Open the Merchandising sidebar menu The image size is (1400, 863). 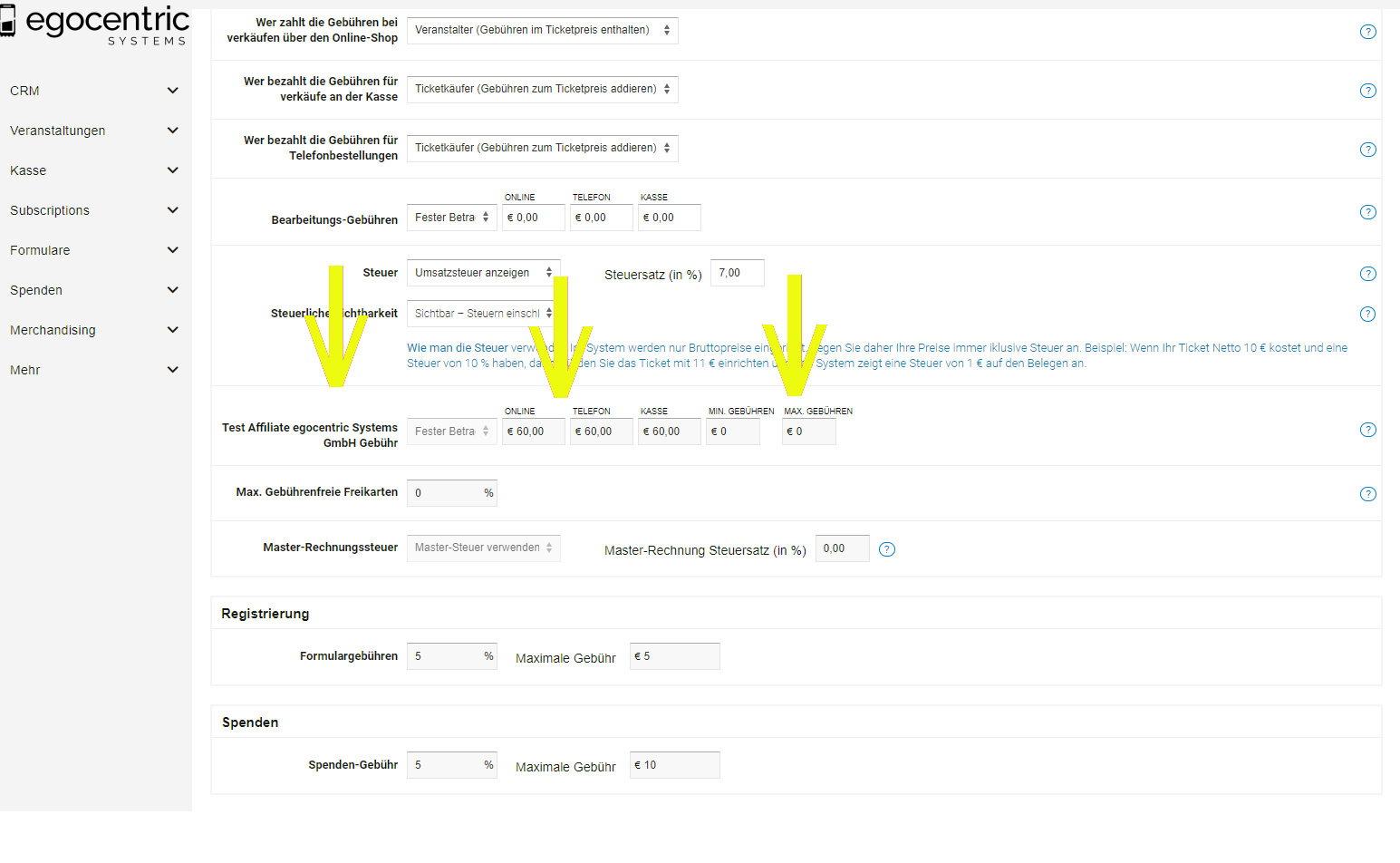173,330
